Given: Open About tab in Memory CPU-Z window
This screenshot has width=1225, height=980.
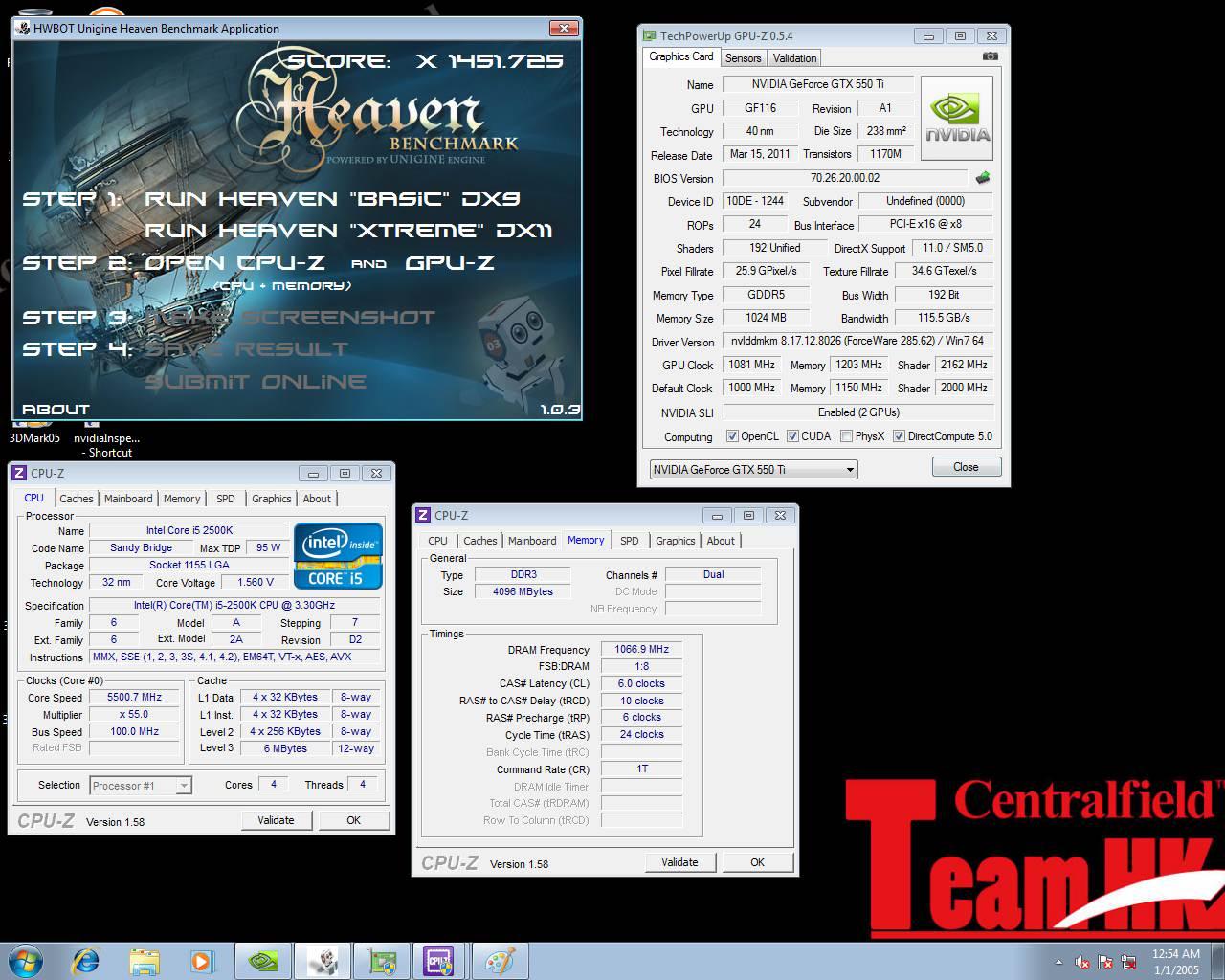Looking at the screenshot, I should click(x=721, y=541).
